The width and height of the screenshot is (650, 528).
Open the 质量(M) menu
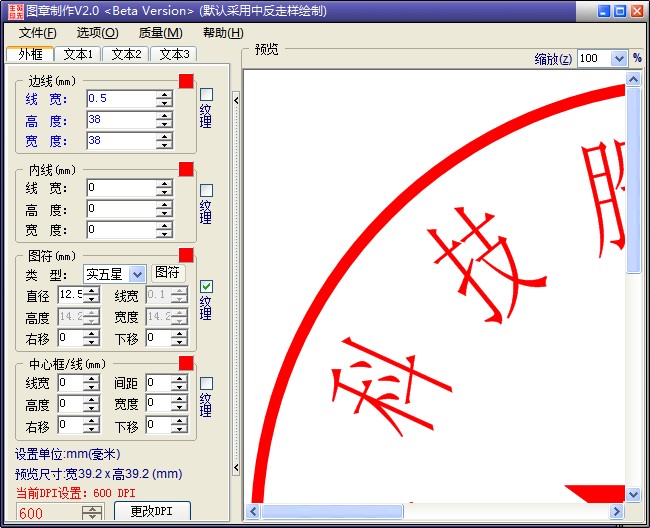(160, 33)
